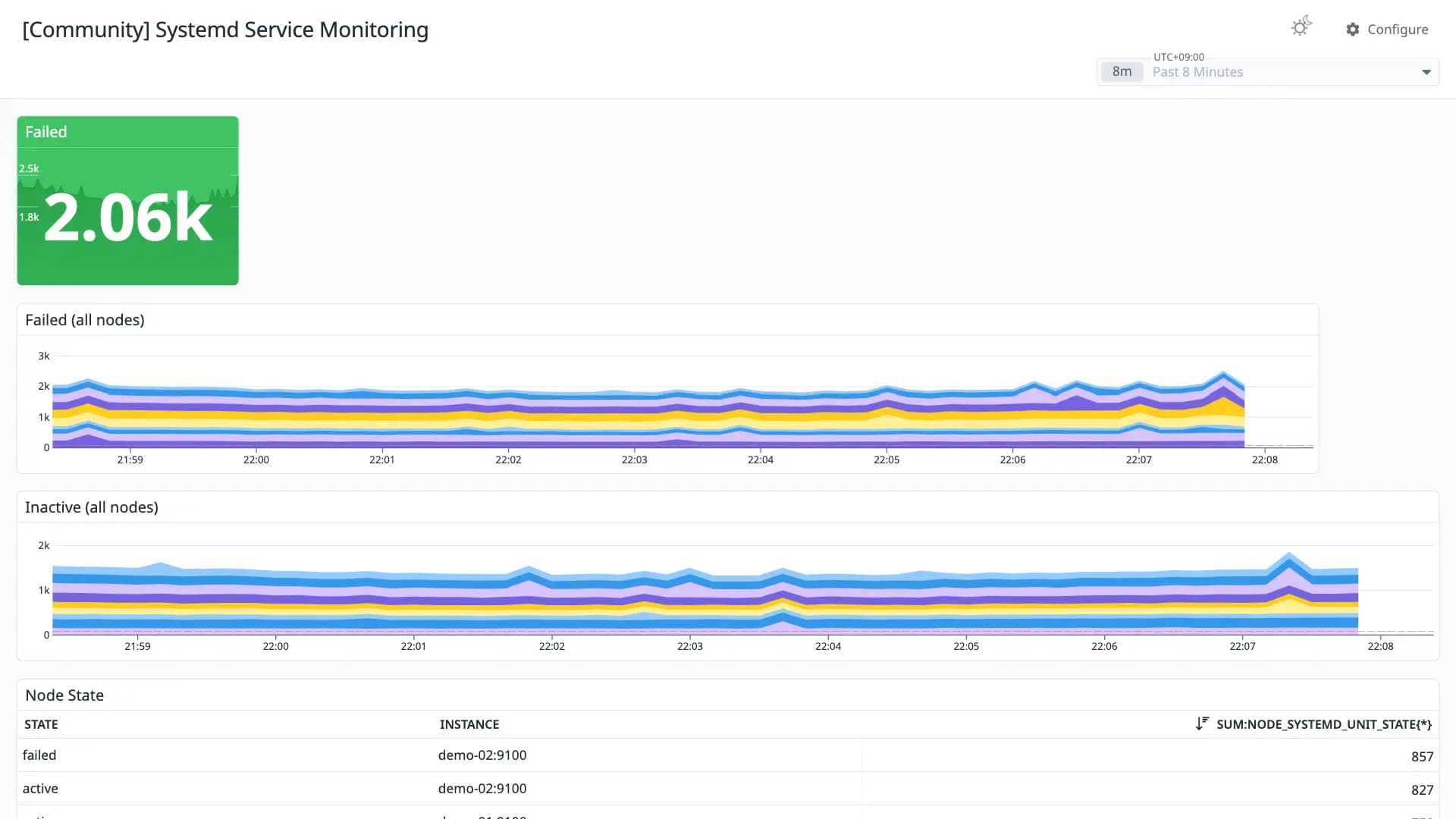Sort by SUM:NODE_SYSTEMD_UNIT_STATE{*} column
This screenshot has height=819, width=1456.
(x=1324, y=724)
